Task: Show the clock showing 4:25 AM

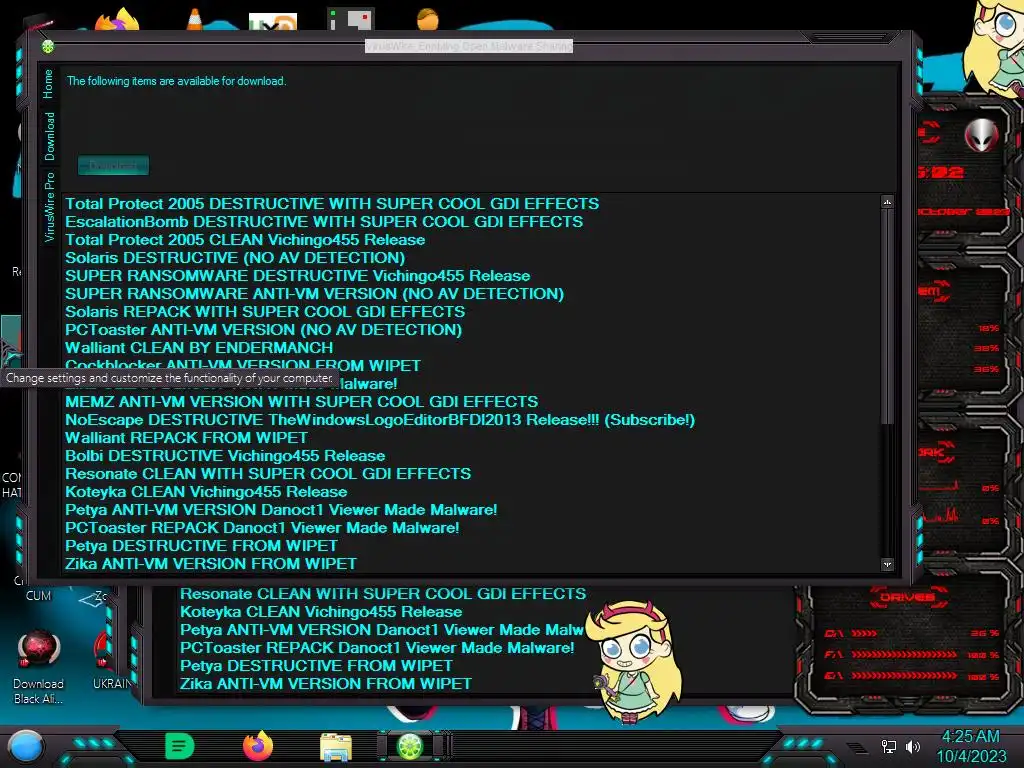Action: click(971, 746)
